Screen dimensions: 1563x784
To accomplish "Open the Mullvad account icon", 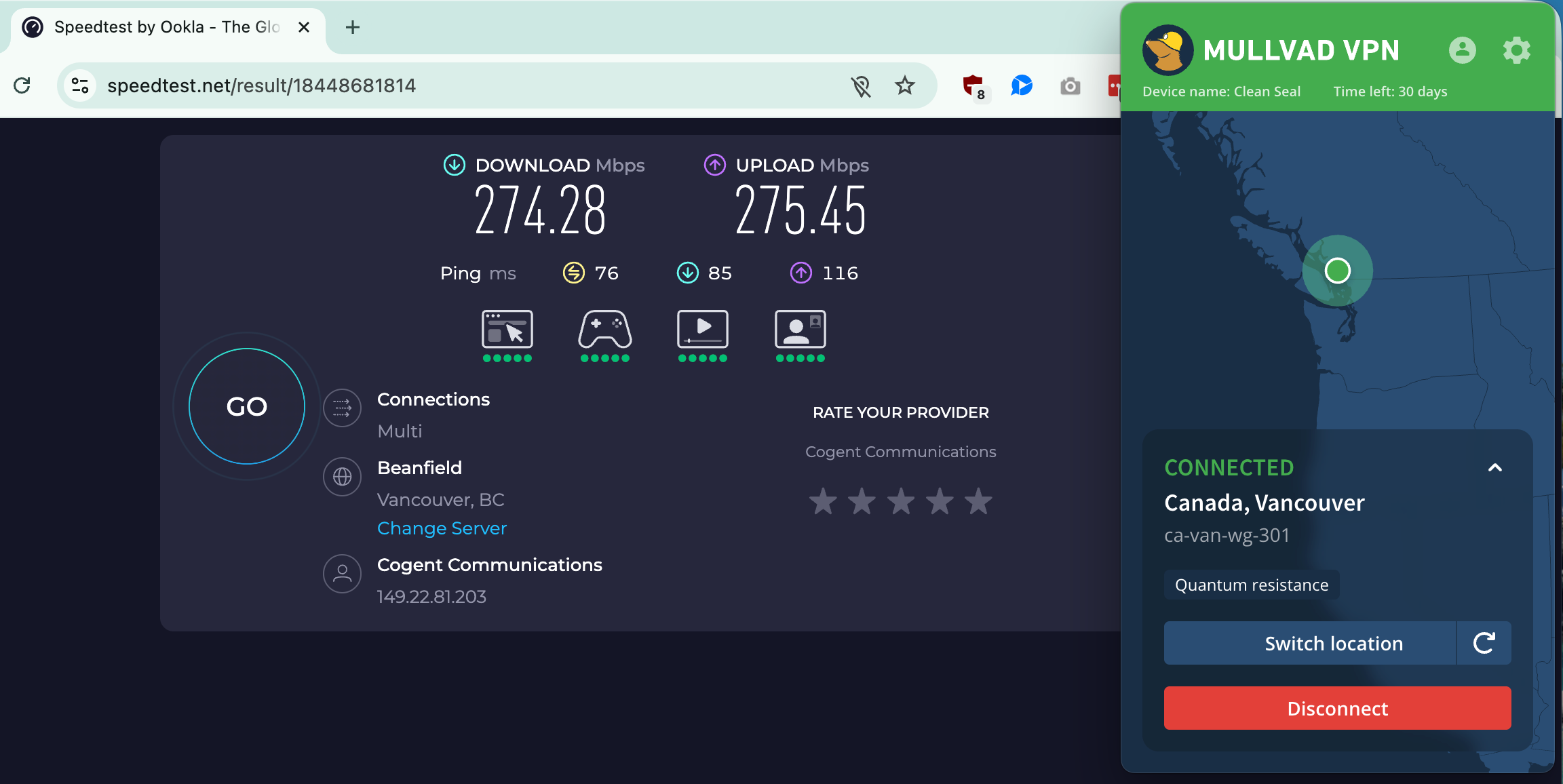I will coord(1463,50).
